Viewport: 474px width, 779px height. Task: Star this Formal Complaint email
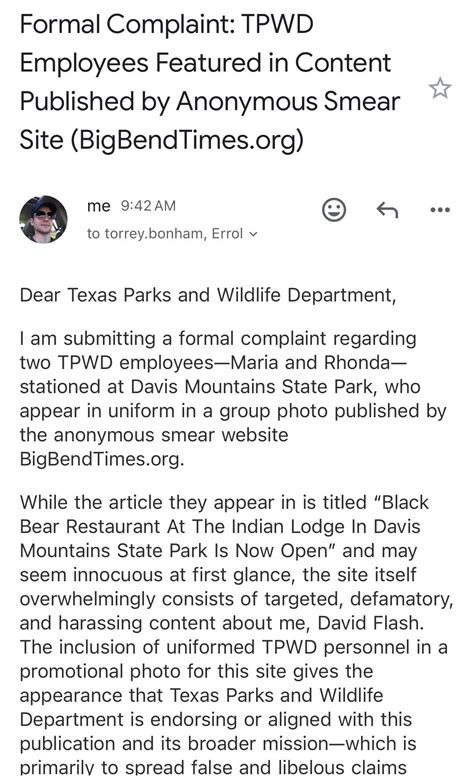440,89
